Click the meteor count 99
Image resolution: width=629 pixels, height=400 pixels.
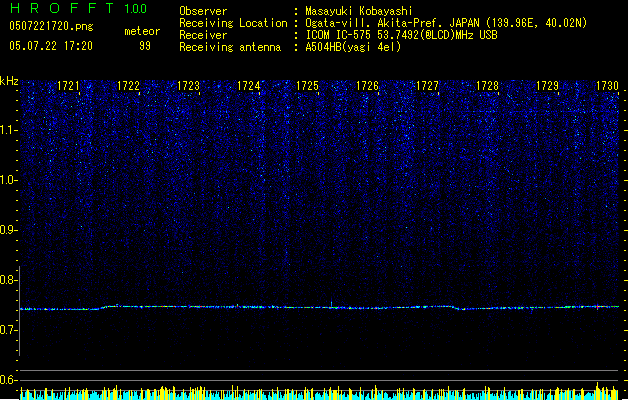tap(145, 46)
